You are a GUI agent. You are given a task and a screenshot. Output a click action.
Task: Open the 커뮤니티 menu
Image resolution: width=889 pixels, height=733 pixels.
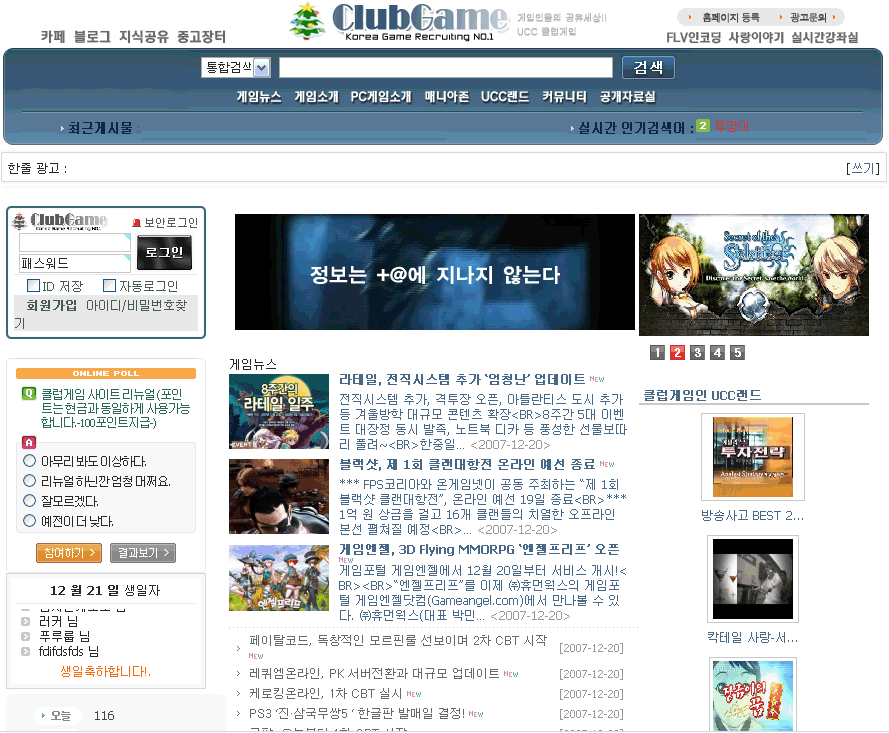pos(564,97)
